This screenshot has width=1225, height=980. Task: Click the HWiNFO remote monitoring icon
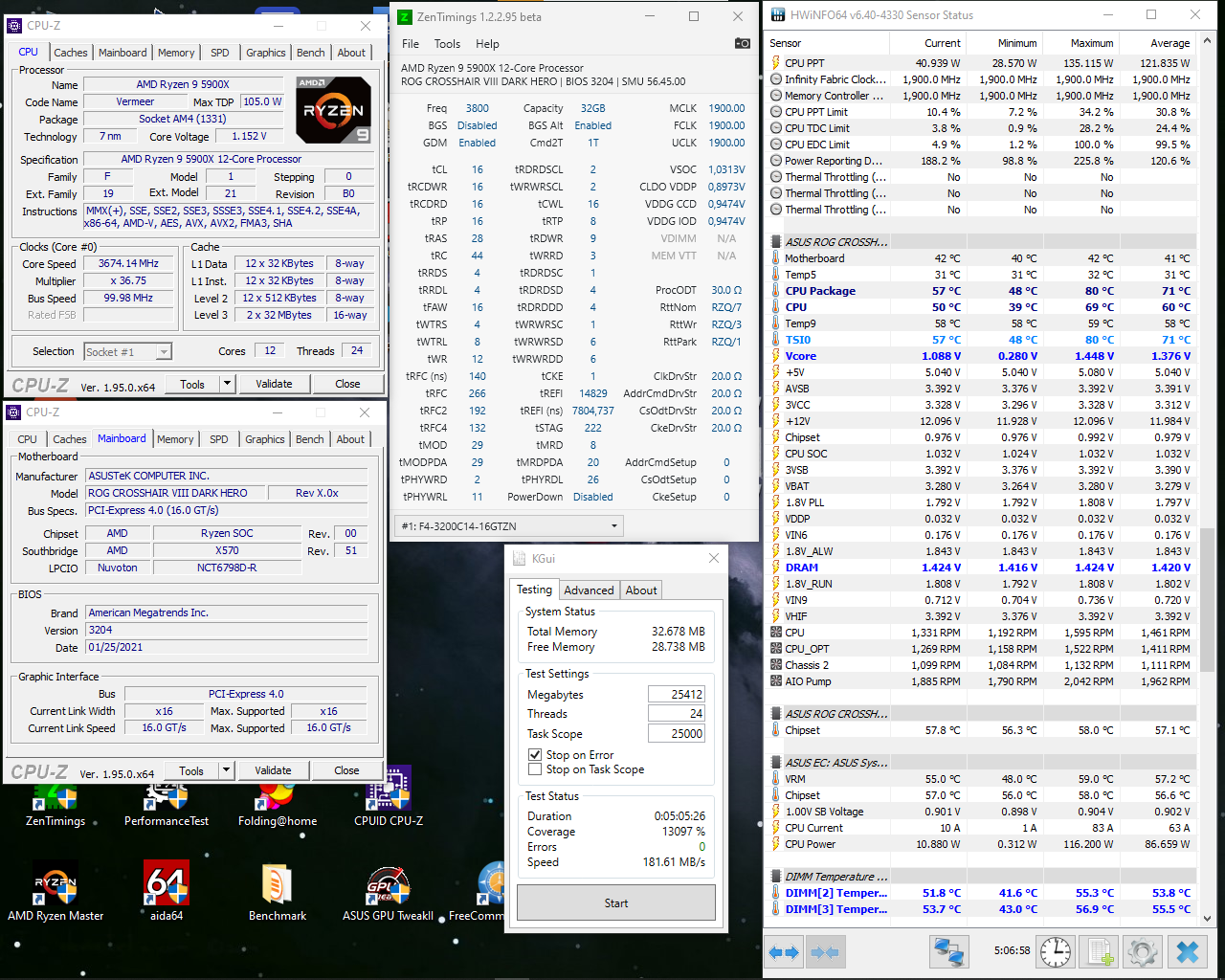pyautogui.click(x=949, y=951)
